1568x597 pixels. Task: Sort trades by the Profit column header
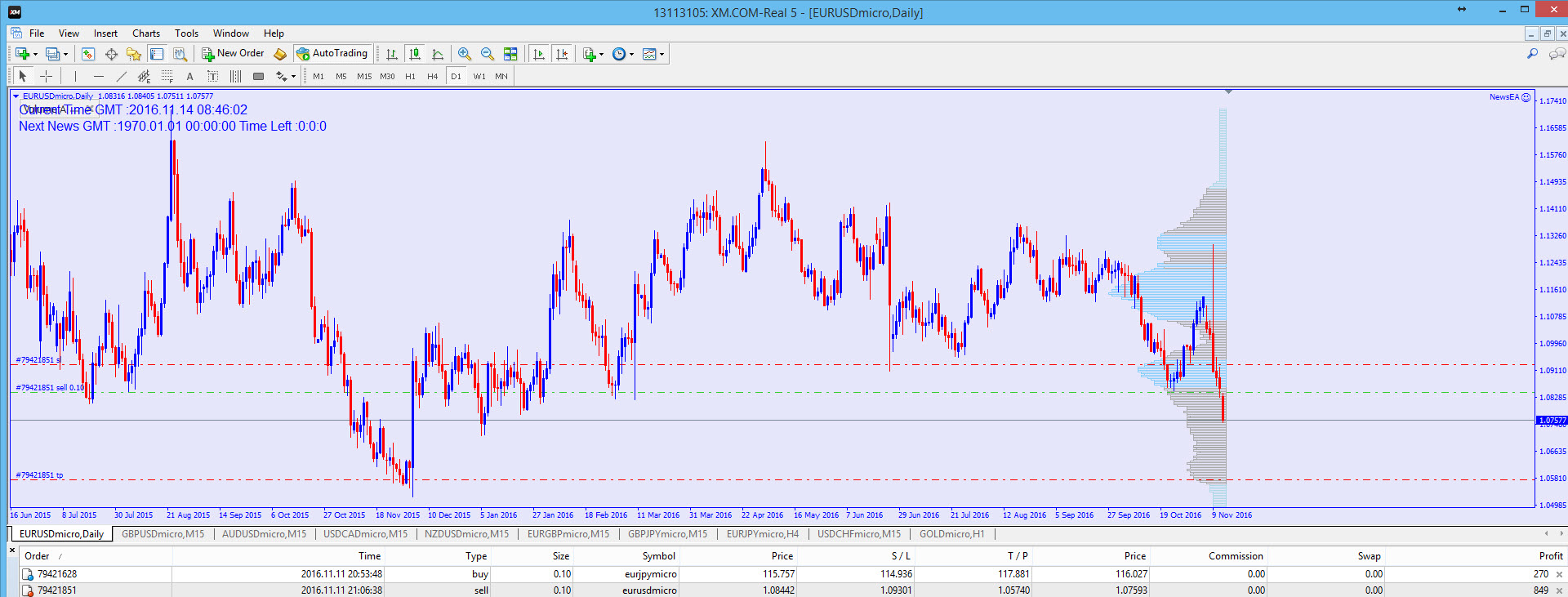pyautogui.click(x=1474, y=556)
